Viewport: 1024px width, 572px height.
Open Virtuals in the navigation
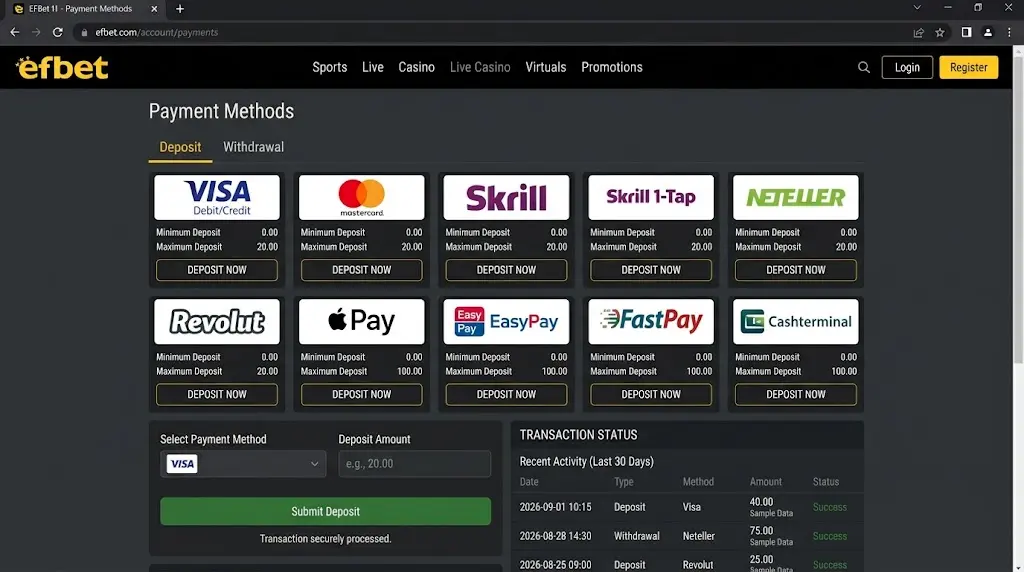(546, 67)
